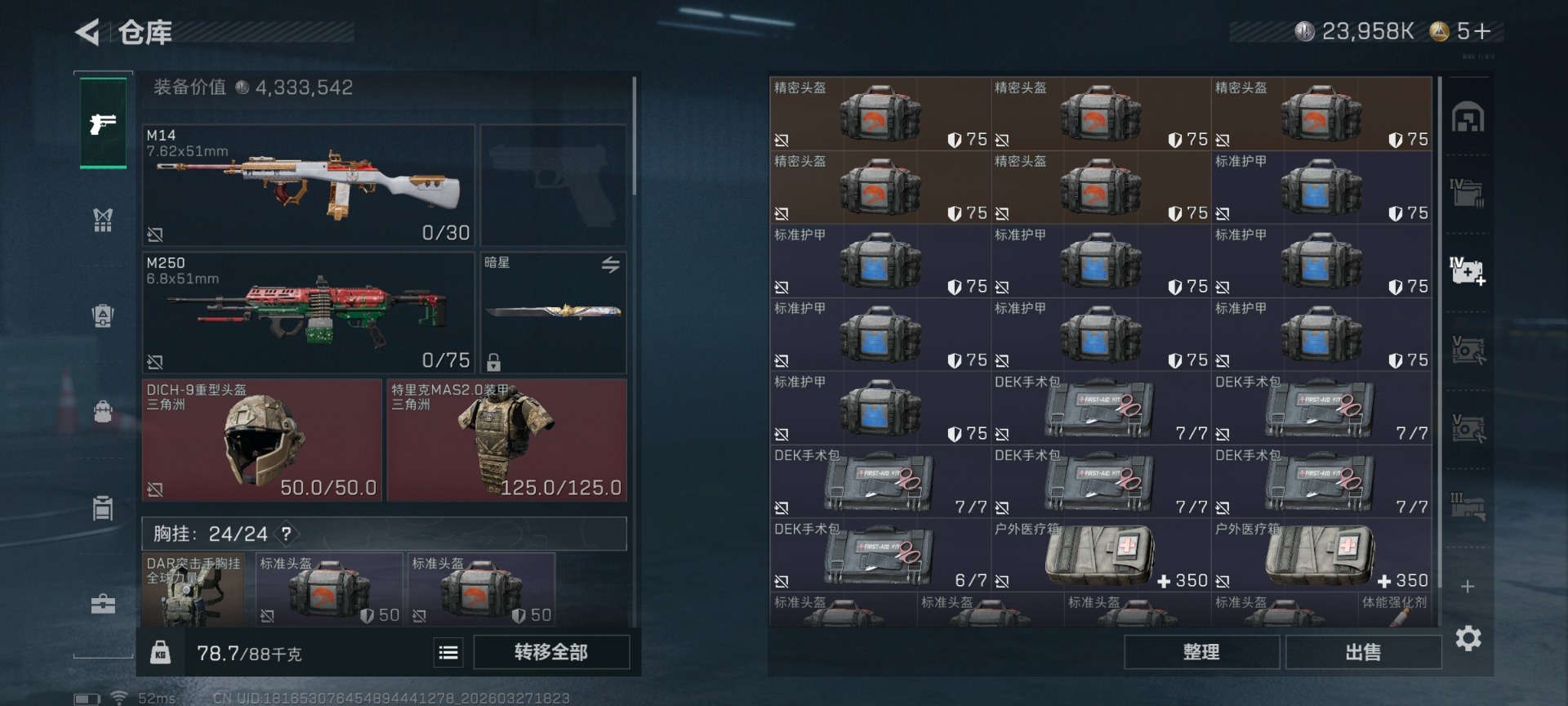1568x706 pixels.
Task: Click the 转移全部 button
Action: point(551,652)
